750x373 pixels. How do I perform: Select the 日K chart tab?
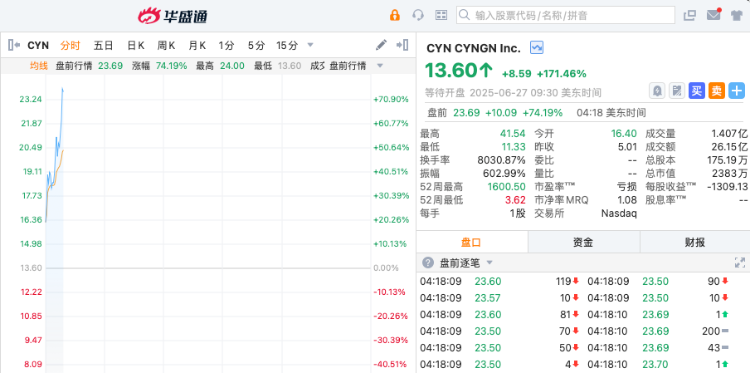(x=136, y=45)
